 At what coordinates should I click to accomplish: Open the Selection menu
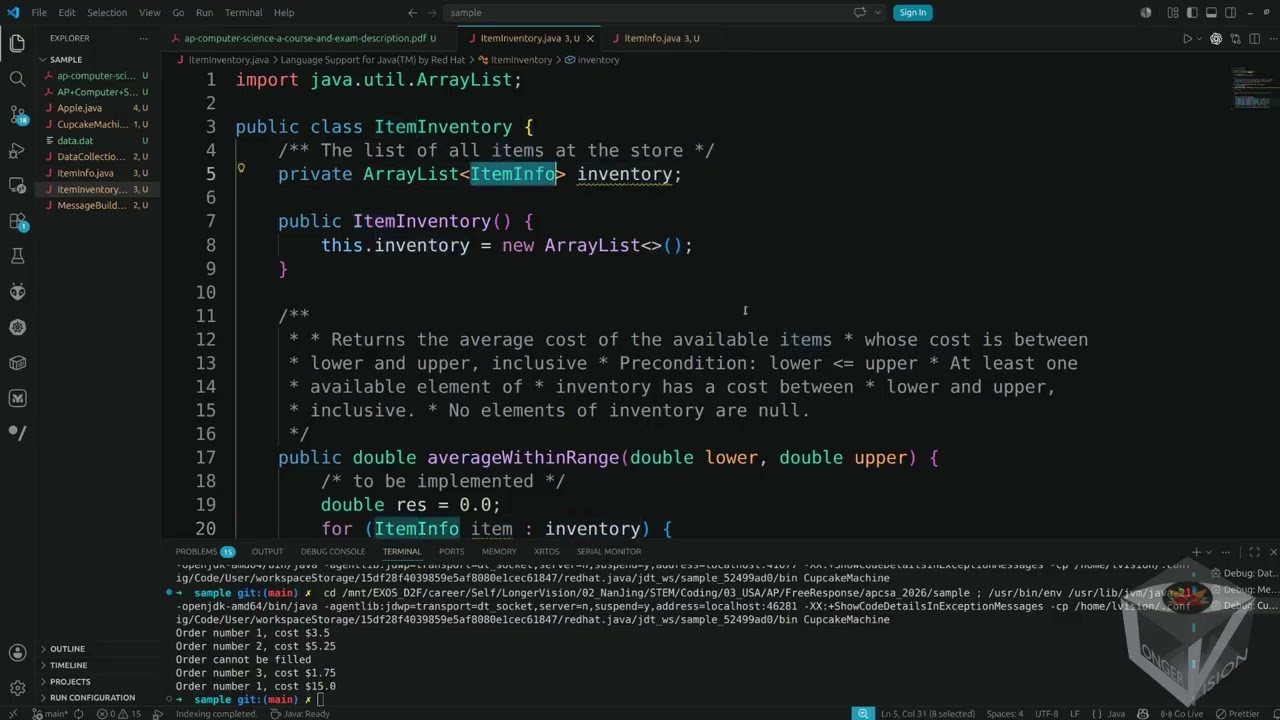(x=107, y=13)
